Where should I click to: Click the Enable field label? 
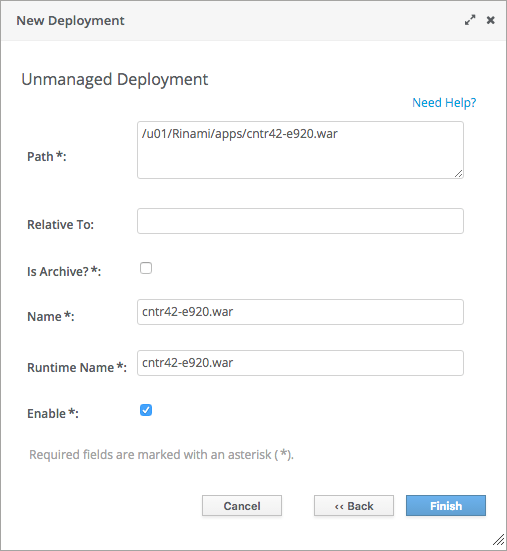coord(53,414)
